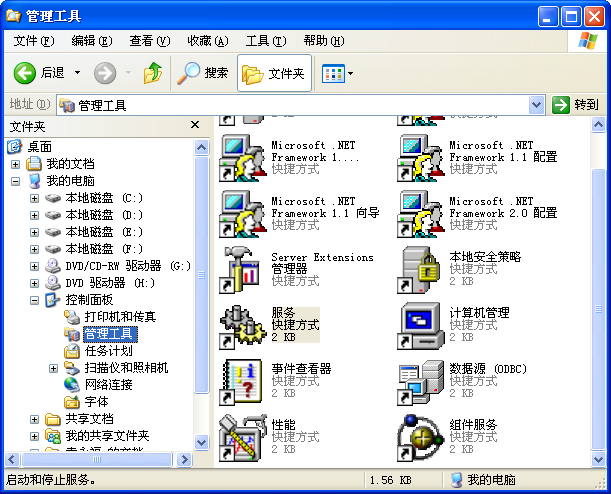This screenshot has width=611, height=494.
Task: Select 打印机和传真 in folder tree
Action: point(120,317)
